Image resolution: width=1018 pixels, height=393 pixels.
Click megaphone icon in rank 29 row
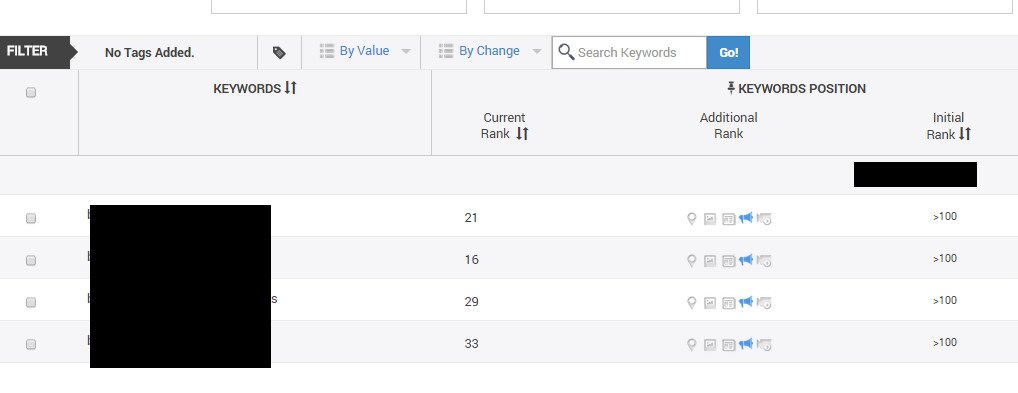pyautogui.click(x=746, y=301)
